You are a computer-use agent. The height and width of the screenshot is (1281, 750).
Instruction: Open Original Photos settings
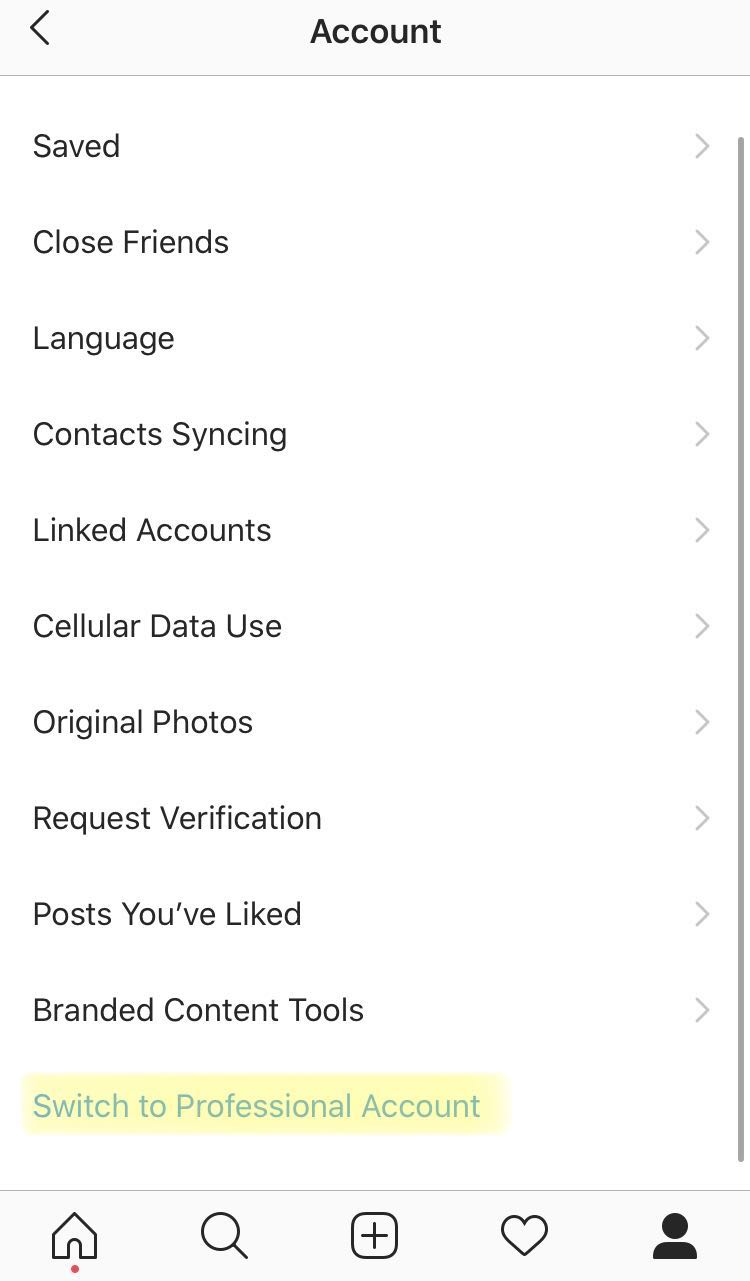pyautogui.click(x=143, y=722)
